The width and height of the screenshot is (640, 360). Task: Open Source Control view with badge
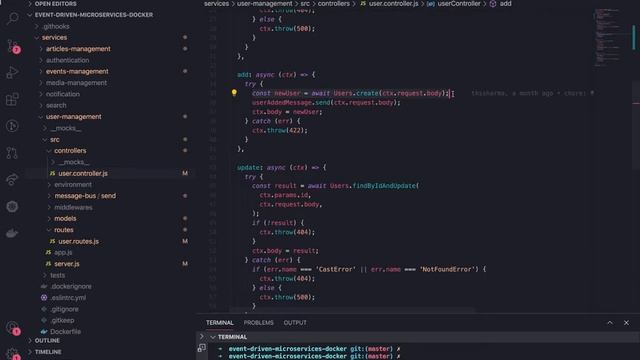tap(13, 46)
